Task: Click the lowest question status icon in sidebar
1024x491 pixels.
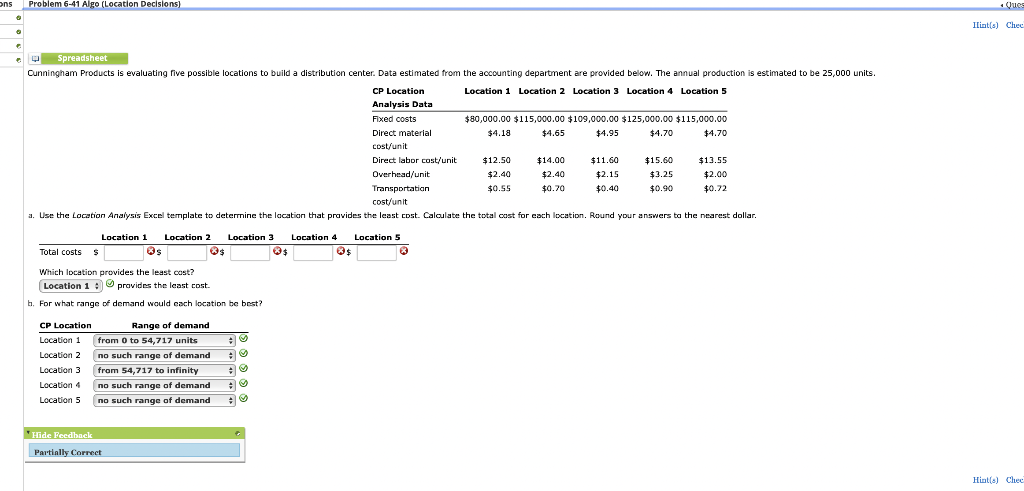Action: 19,59
